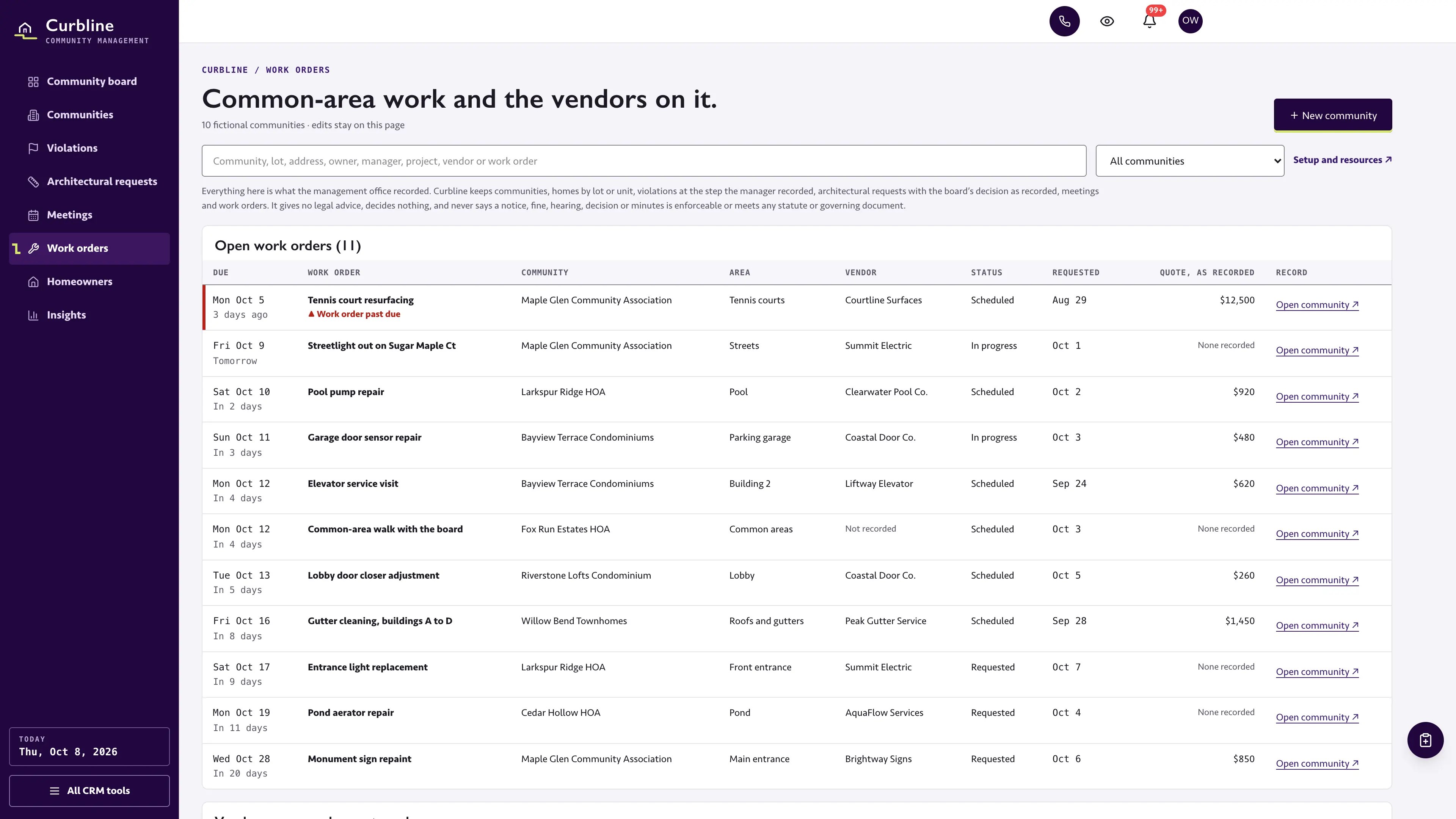Open community for Streetlight out on Sugar Maple Ct
Viewport: 1456px width, 819px height.
point(1317,350)
